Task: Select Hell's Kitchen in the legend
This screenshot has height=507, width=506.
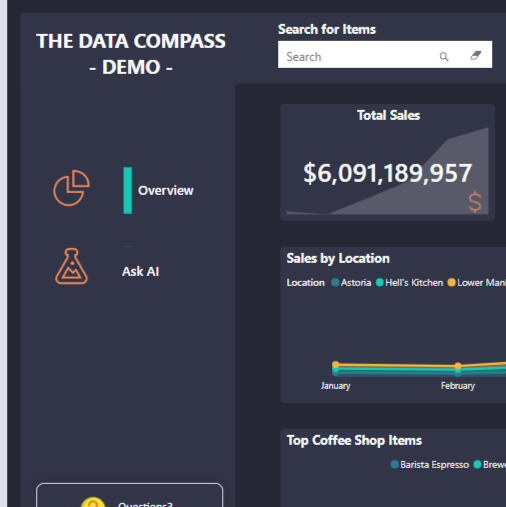Action: coord(410,283)
